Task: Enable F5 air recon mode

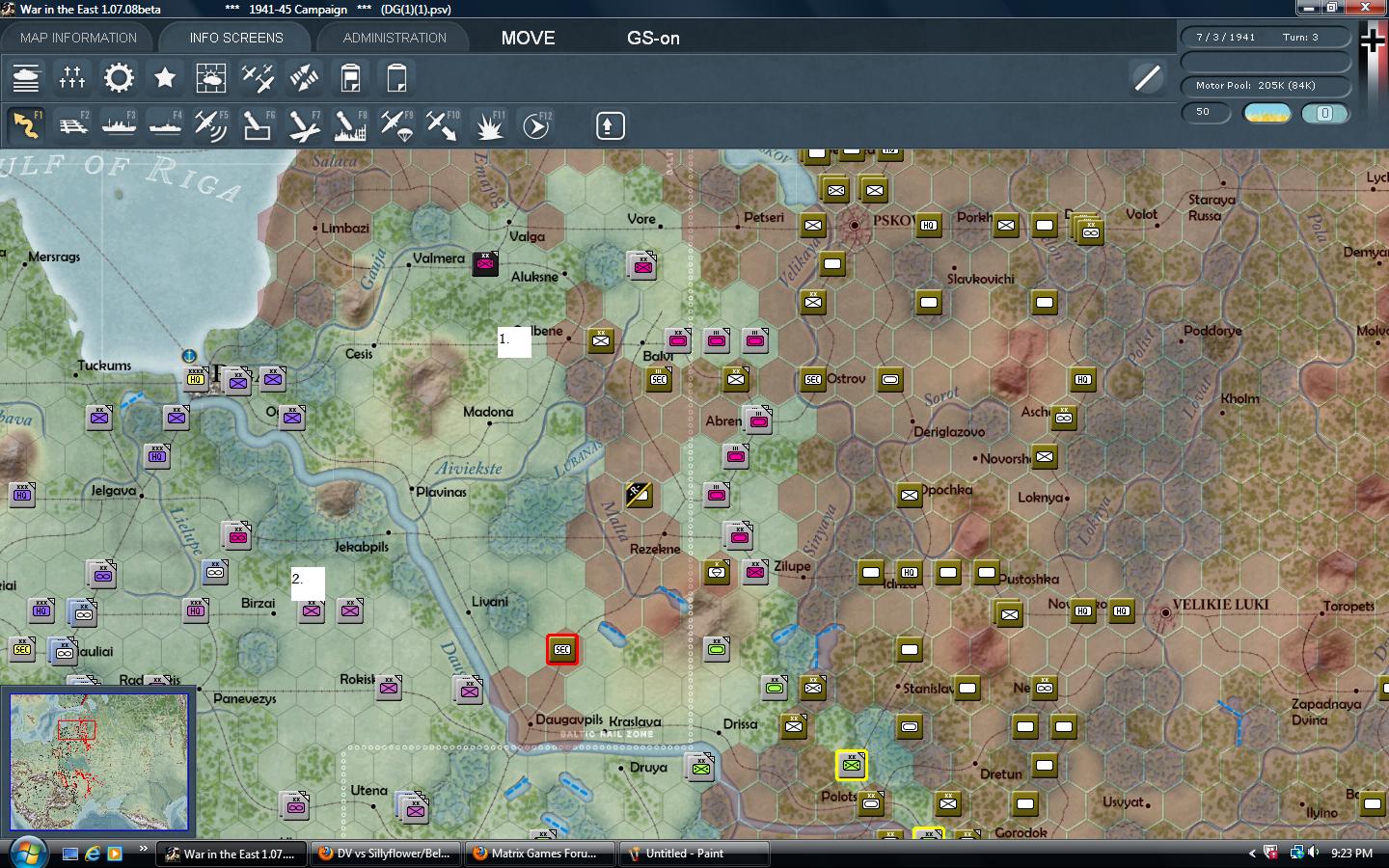Action: 211,125
